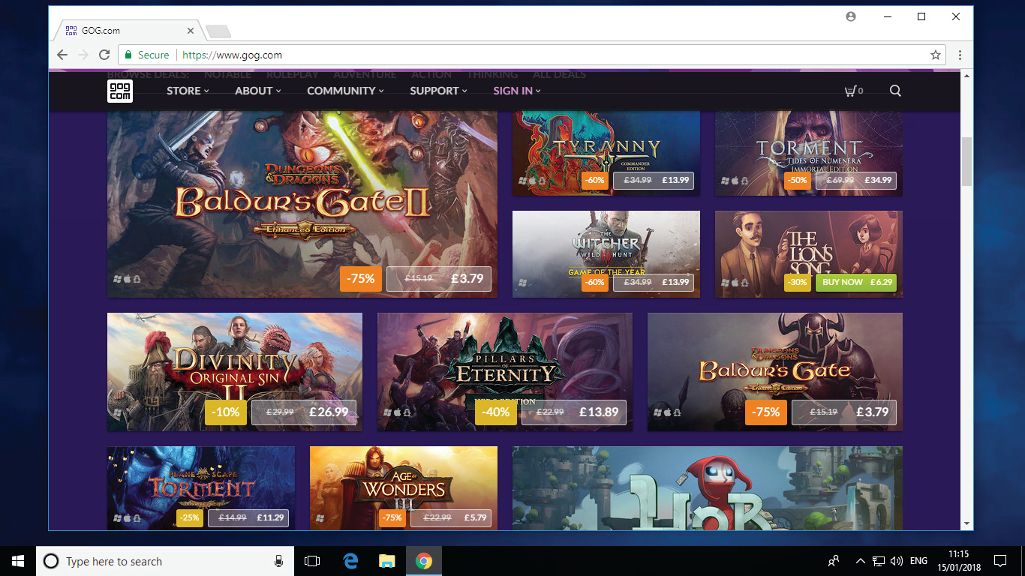
Task: Open the shopping cart icon
Action: coord(849,90)
